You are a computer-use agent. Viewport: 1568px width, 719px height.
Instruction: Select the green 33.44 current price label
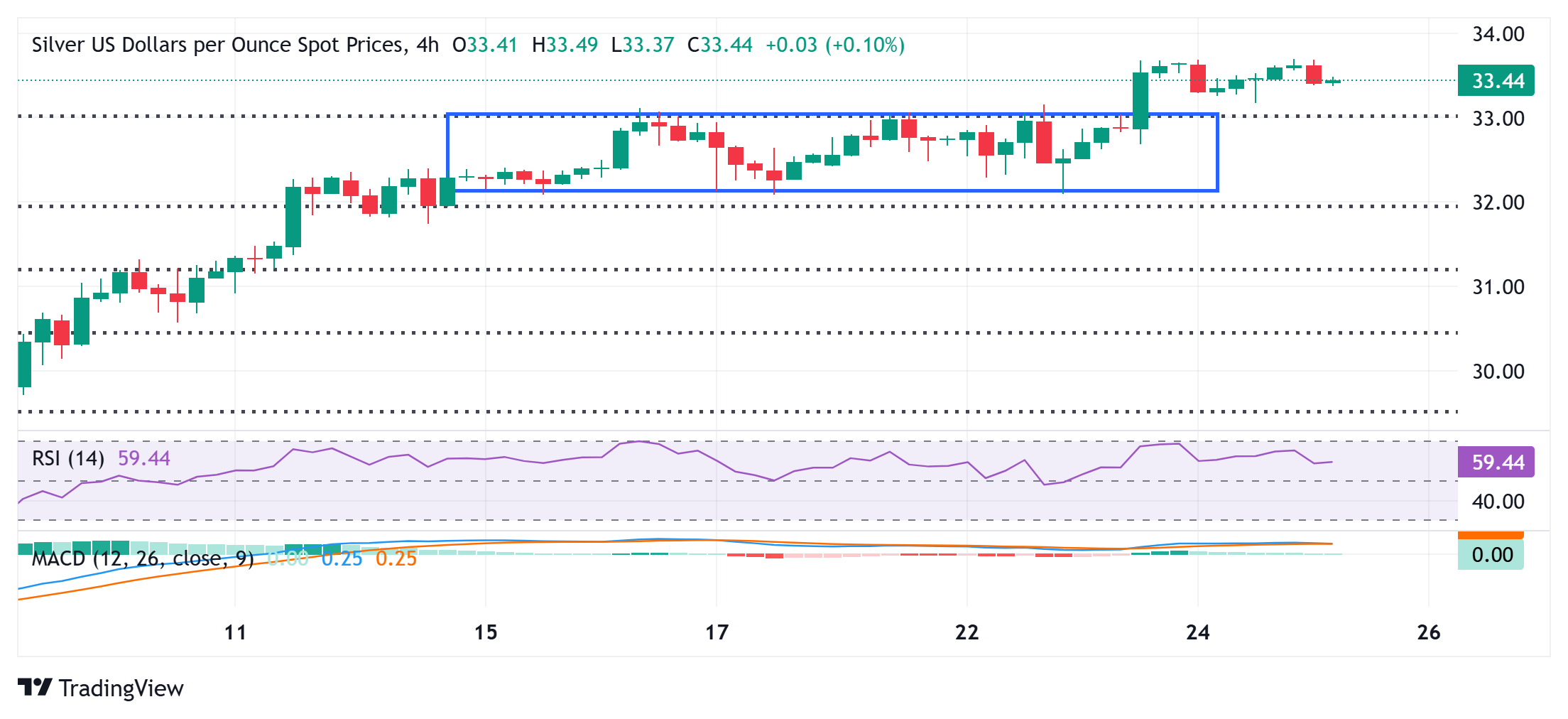click(1496, 81)
